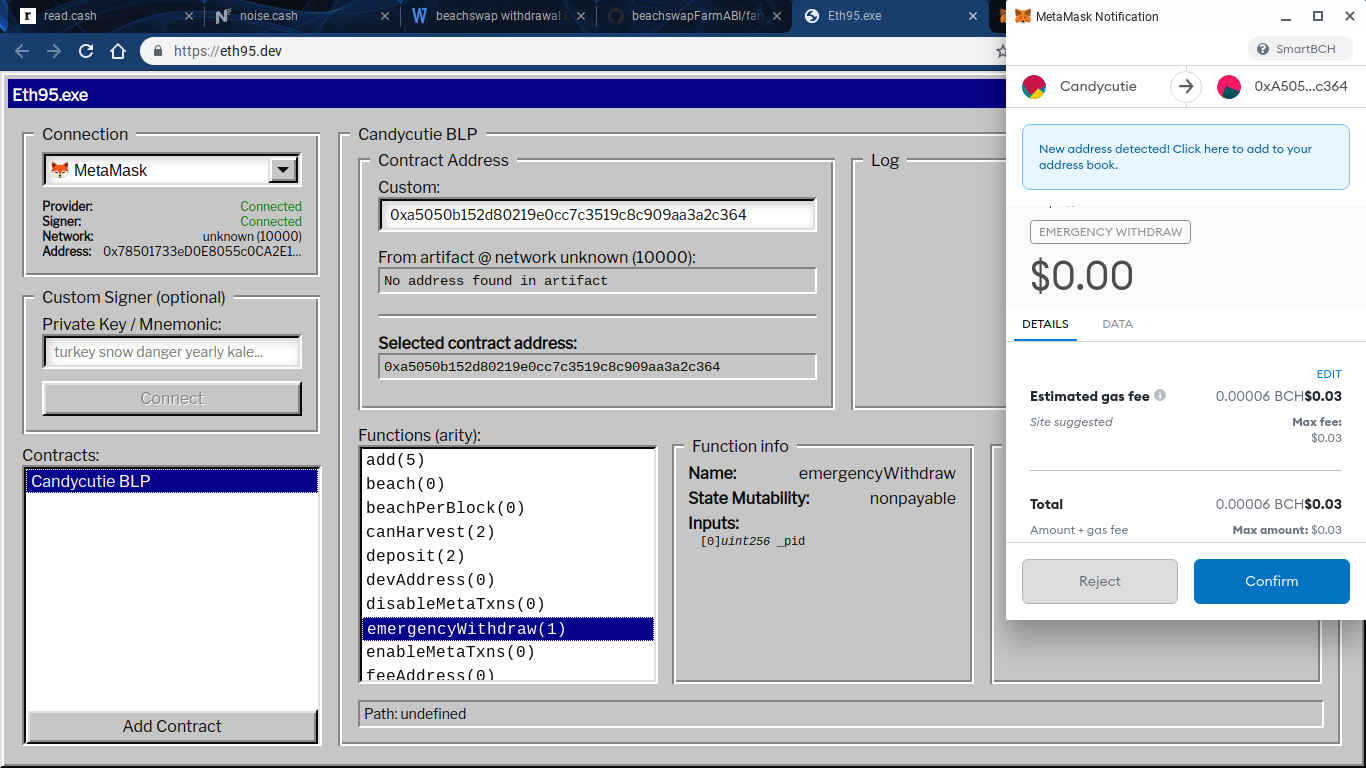The height and width of the screenshot is (768, 1366).
Task: Click the emergencyWithdraw name in Function info
Action: 877,474
